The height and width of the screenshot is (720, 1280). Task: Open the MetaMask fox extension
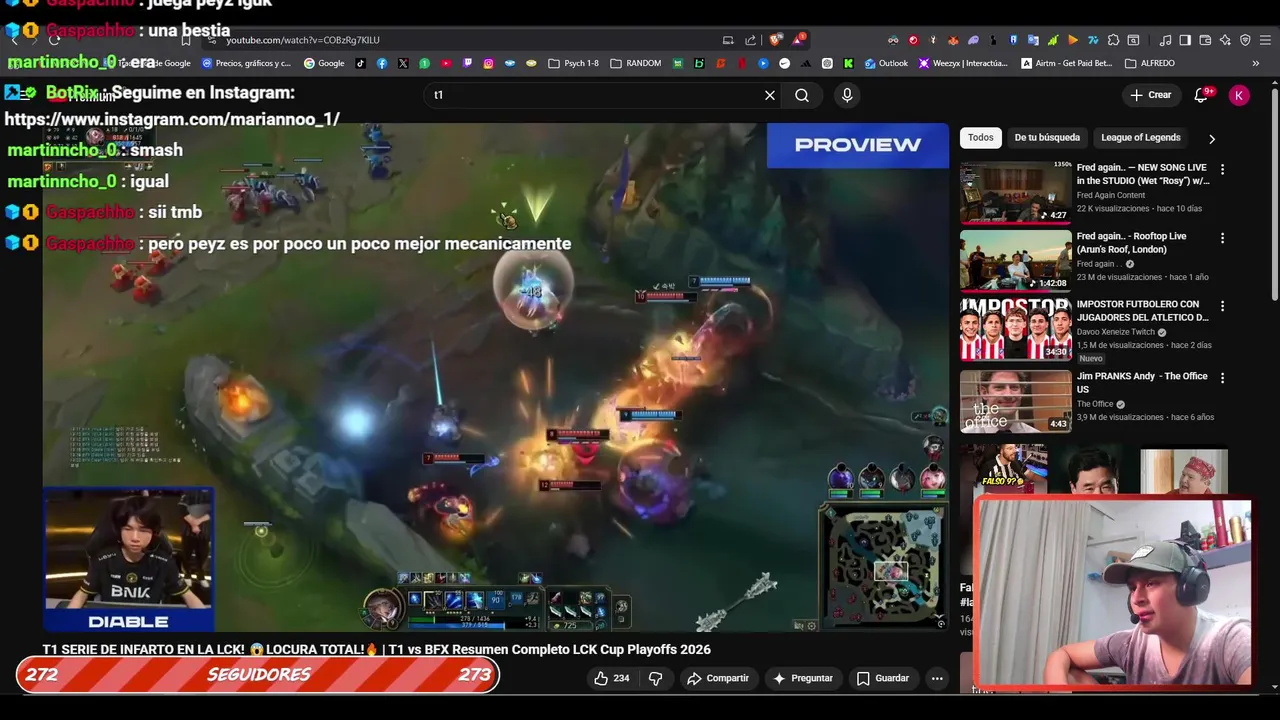click(x=953, y=40)
